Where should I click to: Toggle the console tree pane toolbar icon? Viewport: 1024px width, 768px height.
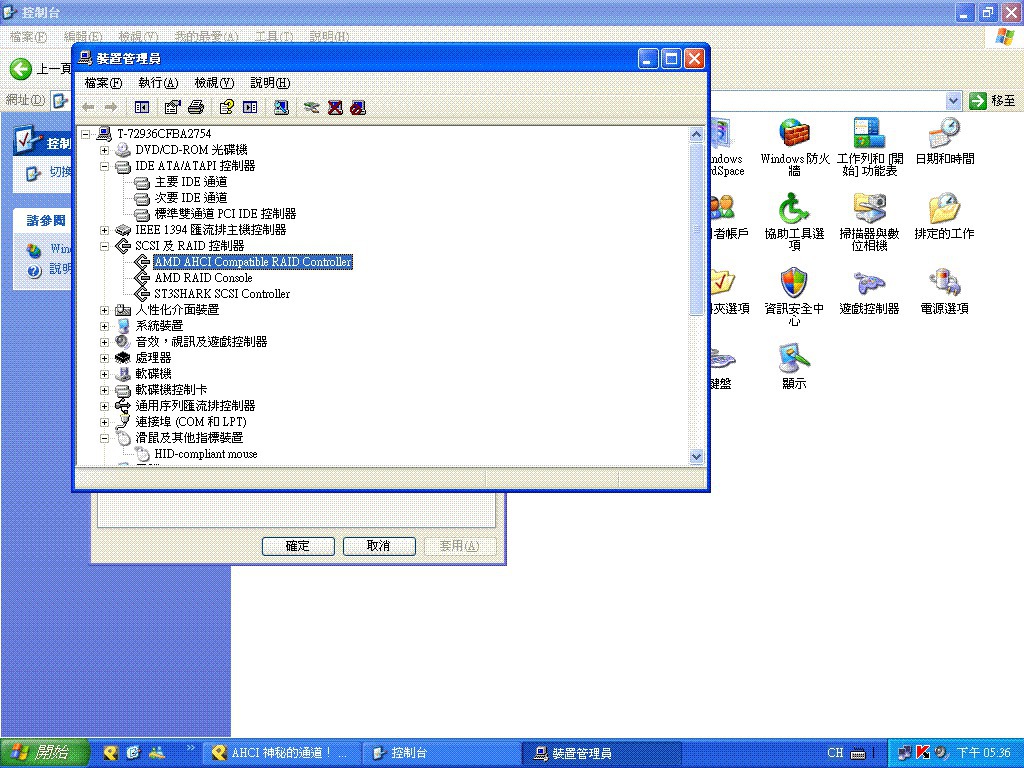click(x=142, y=107)
